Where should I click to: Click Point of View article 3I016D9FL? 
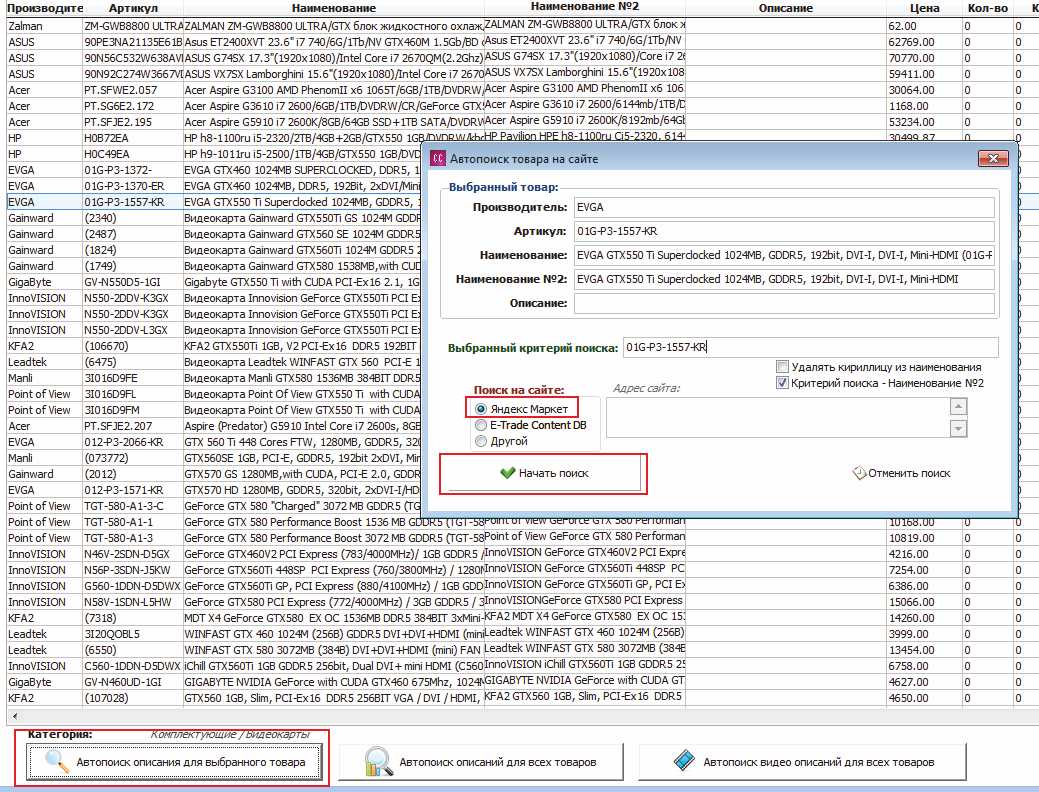pyautogui.click(x=133, y=394)
